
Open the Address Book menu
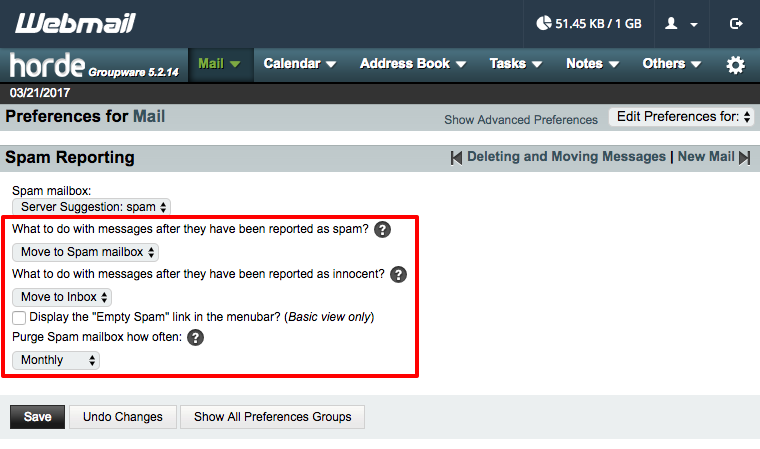tap(413, 64)
